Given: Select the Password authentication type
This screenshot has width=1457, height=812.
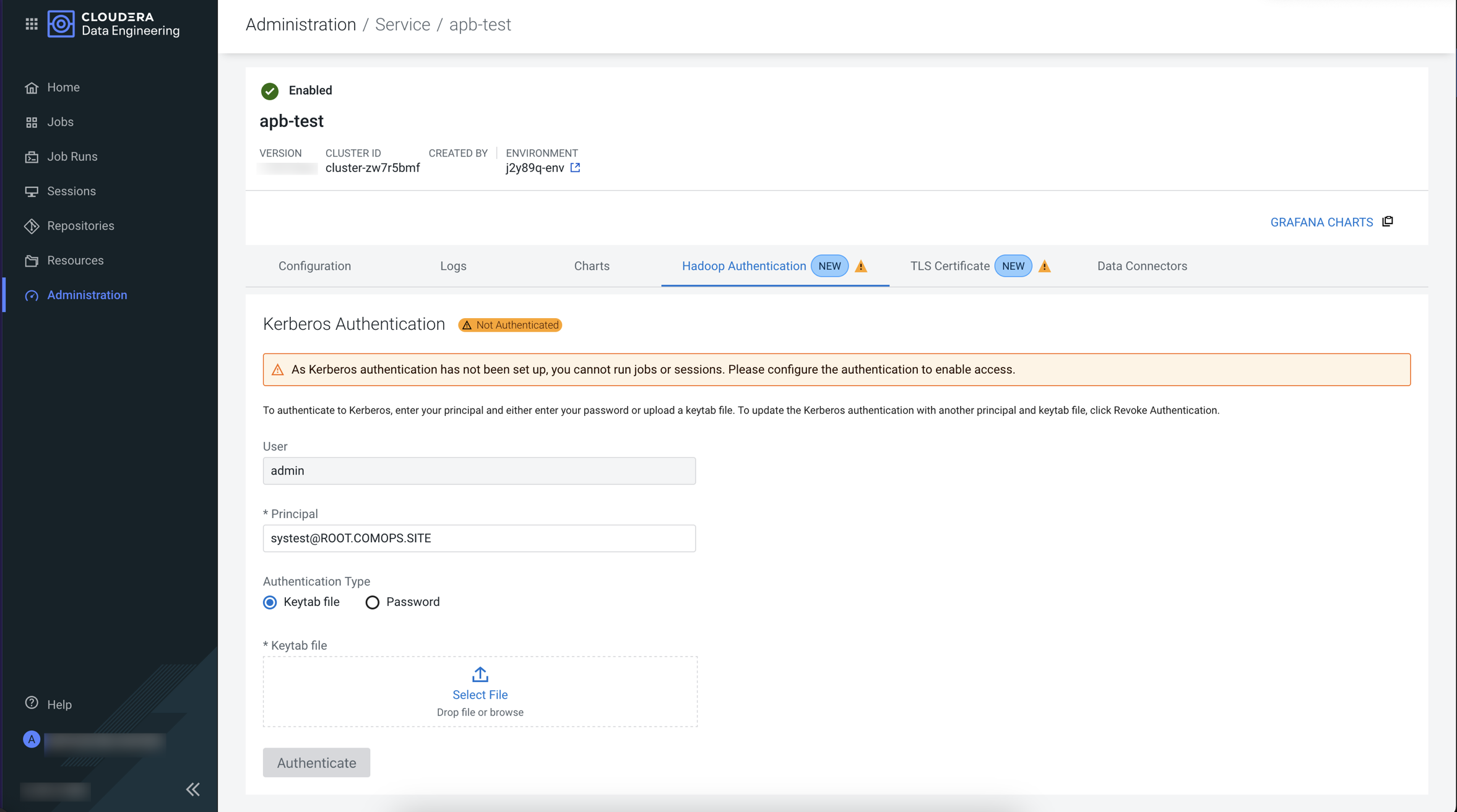Looking at the screenshot, I should pos(372,602).
